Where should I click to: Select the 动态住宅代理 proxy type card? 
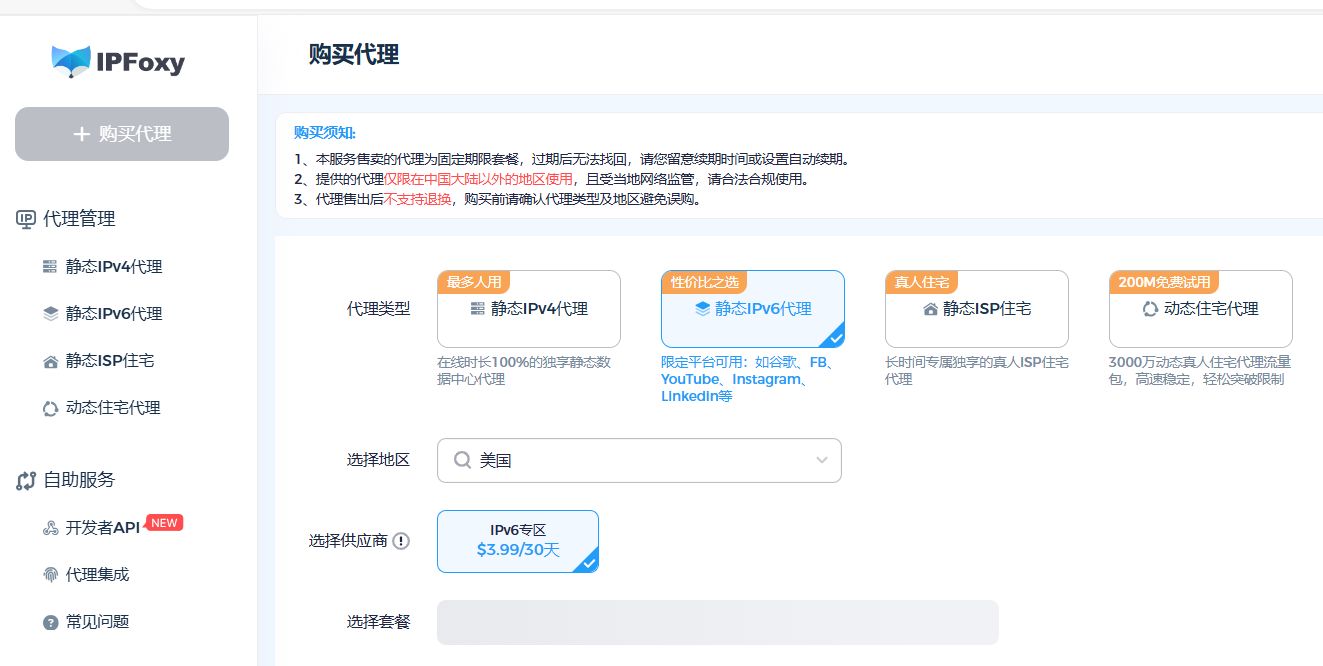(x=1201, y=309)
